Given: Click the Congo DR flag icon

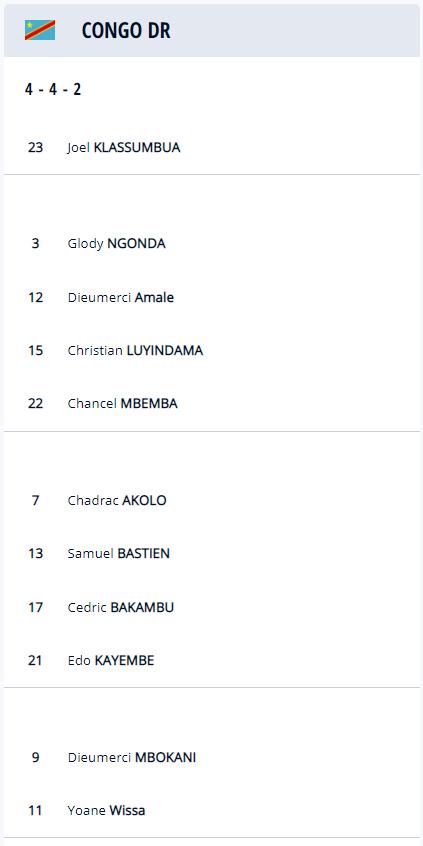Looking at the screenshot, I should click(x=40, y=30).
